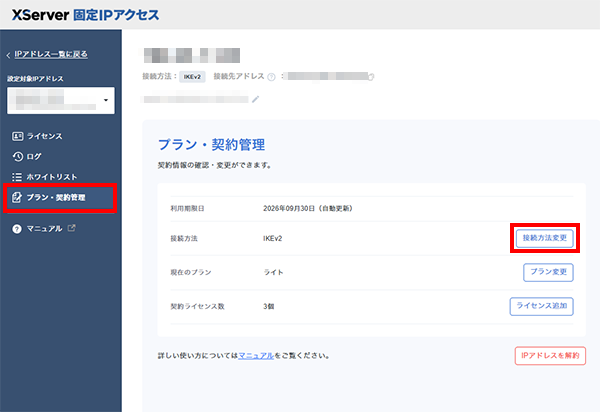Click the plan contract document icon
Viewport: 600px width, 412px height.
click(x=17, y=197)
